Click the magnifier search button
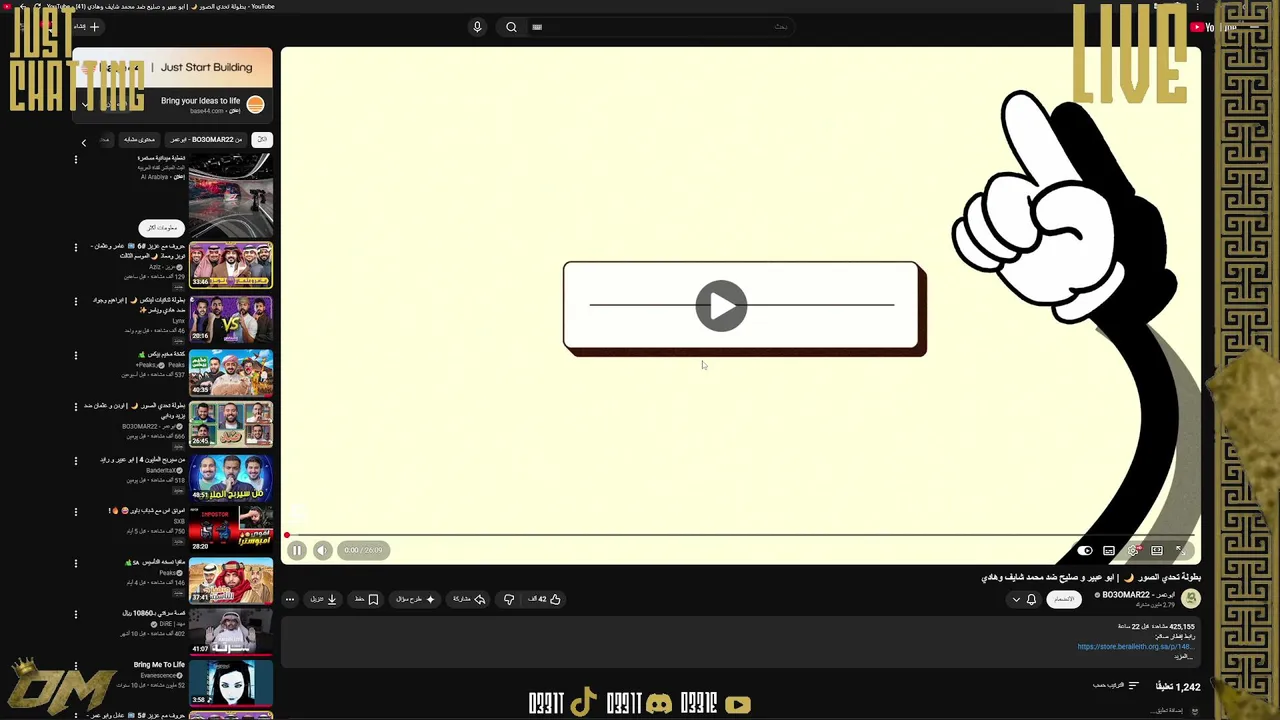 (511, 27)
